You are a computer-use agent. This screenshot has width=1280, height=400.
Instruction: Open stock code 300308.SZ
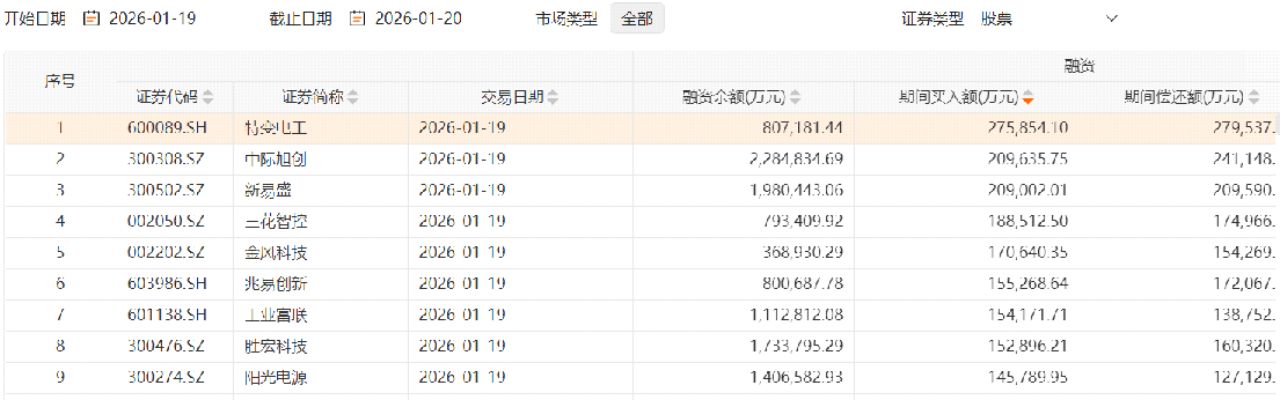pos(167,159)
